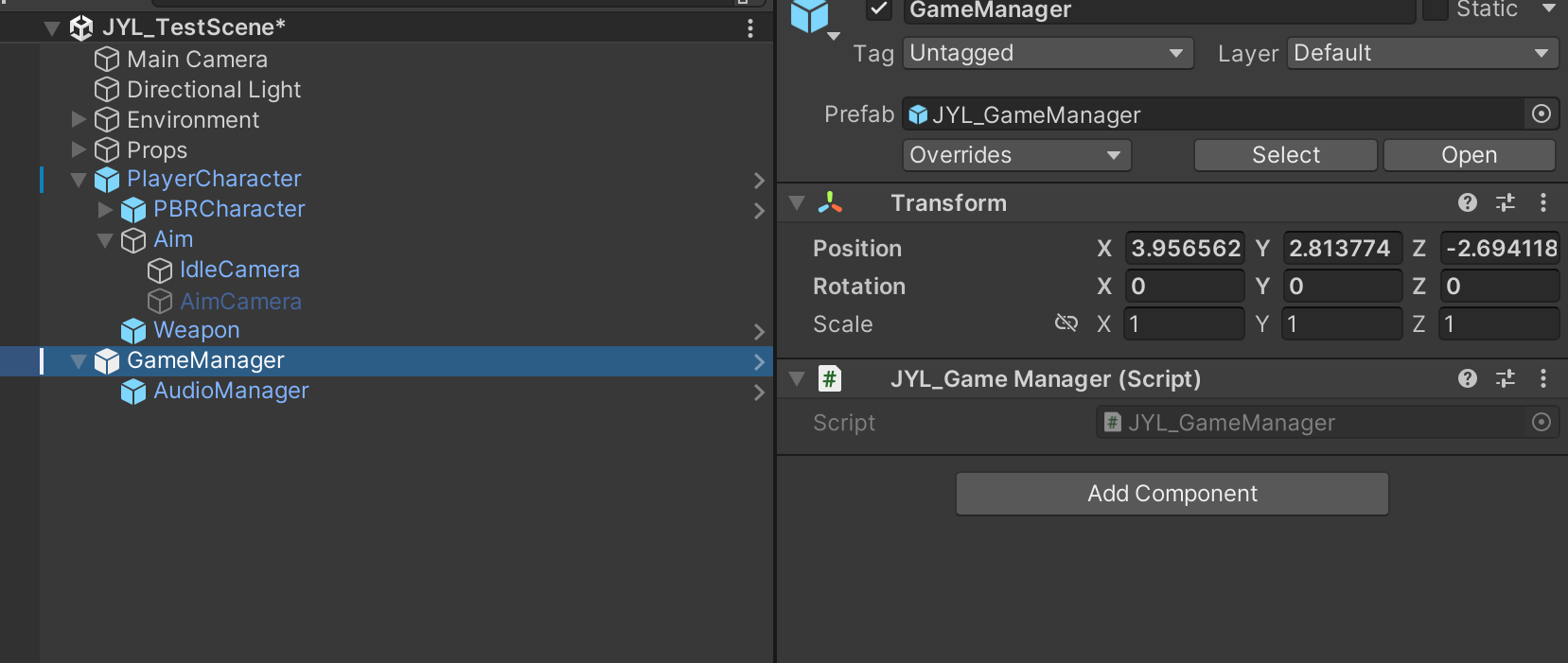
Task: Click the Position X field
Action: click(x=1184, y=248)
